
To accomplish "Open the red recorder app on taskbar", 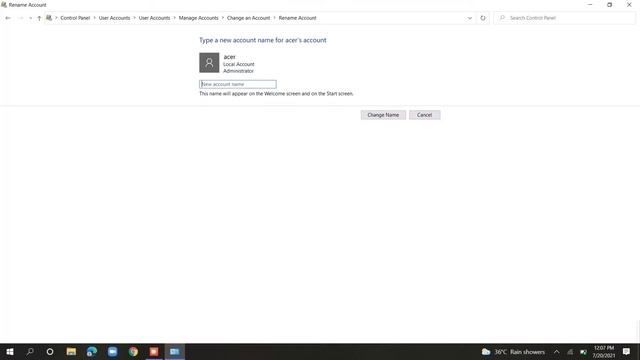I will click(154, 351).
